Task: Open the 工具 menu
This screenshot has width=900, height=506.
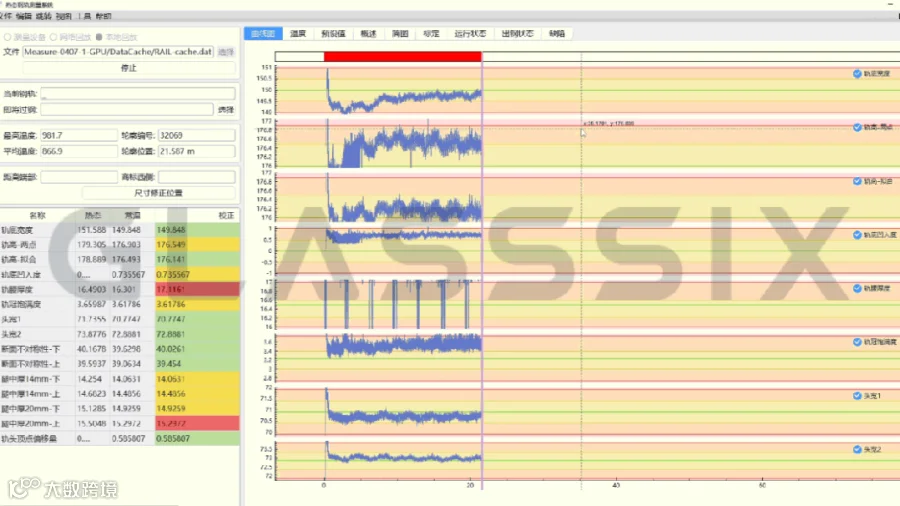Action: coord(84,16)
